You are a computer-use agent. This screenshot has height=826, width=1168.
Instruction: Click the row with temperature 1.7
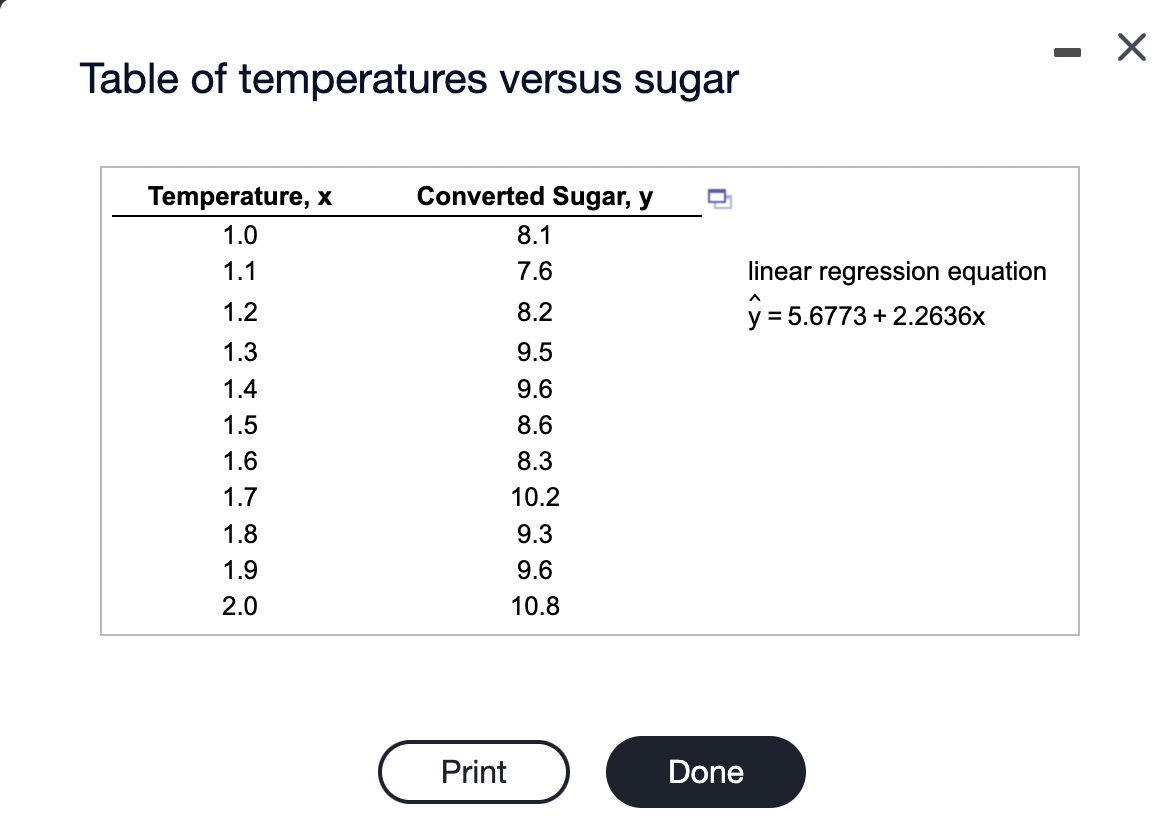239,497
